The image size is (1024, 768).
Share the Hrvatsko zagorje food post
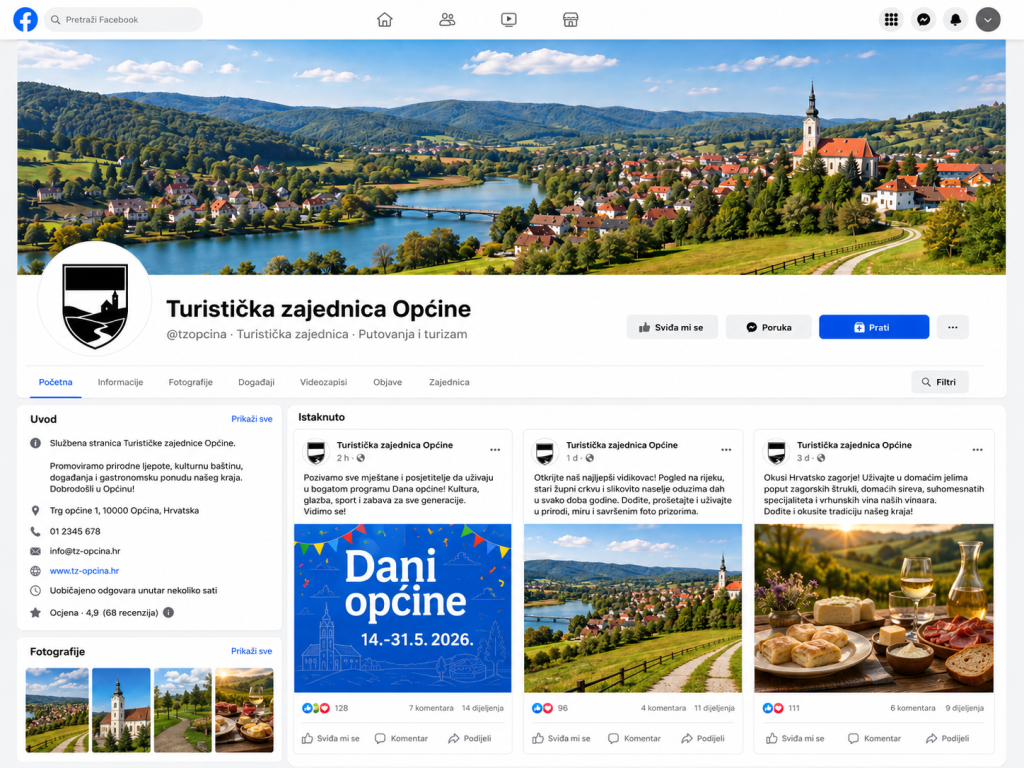[947, 739]
